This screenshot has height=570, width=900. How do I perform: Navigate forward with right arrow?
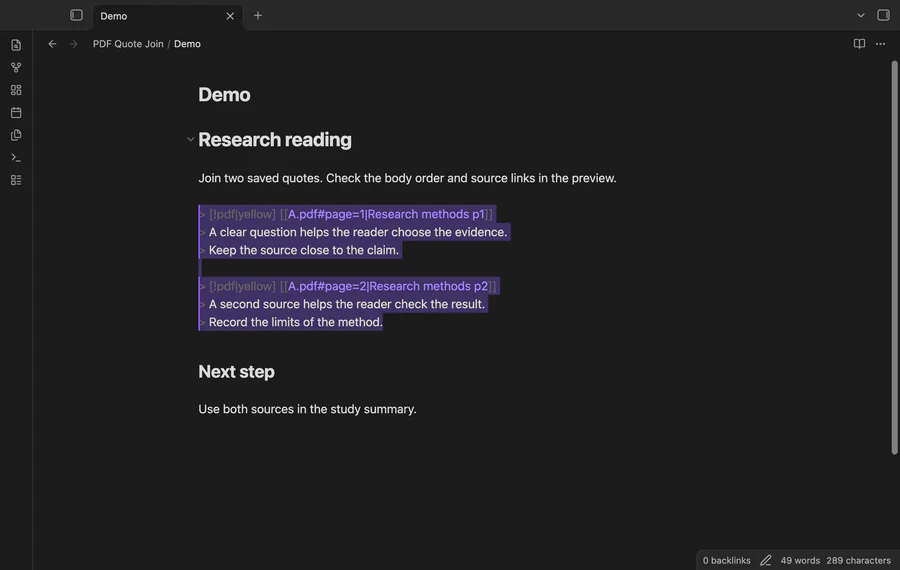click(73, 44)
